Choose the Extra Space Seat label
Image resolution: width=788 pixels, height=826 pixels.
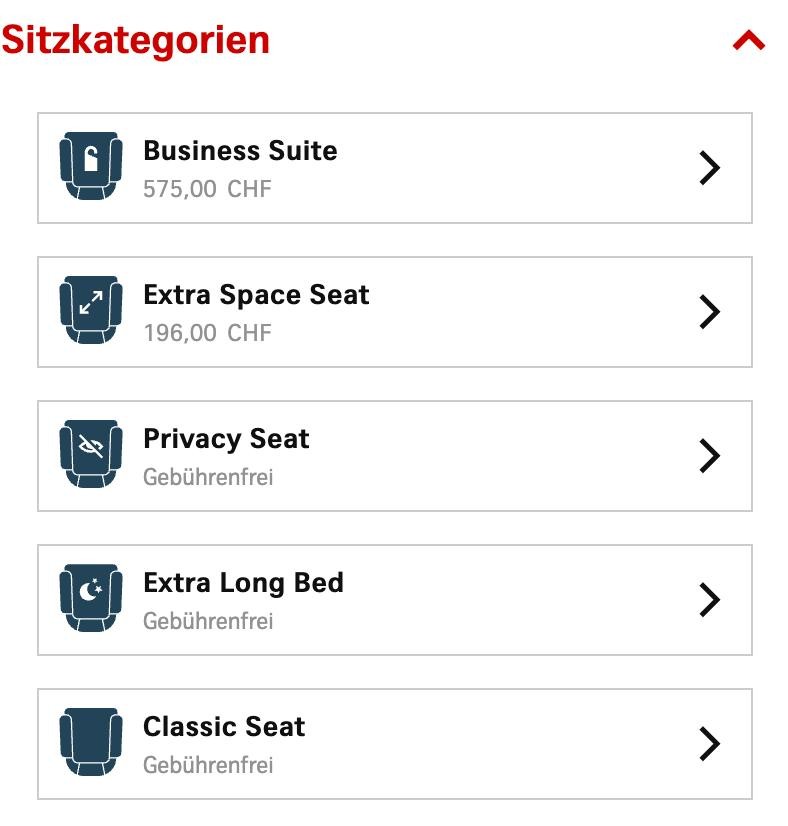coord(256,295)
